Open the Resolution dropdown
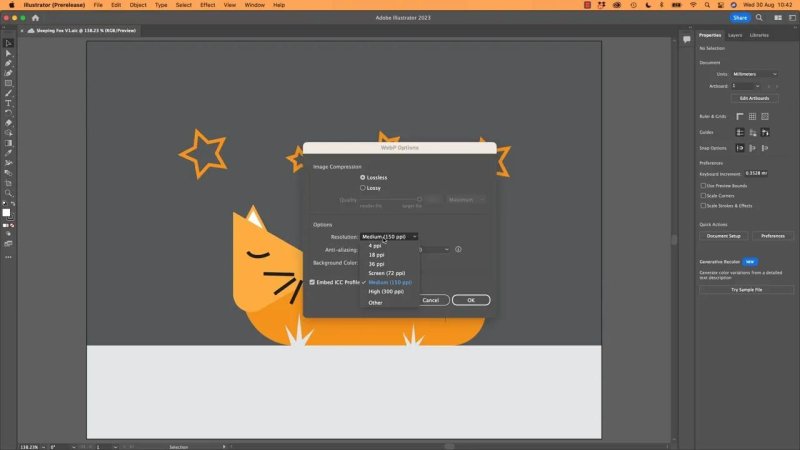 click(389, 237)
